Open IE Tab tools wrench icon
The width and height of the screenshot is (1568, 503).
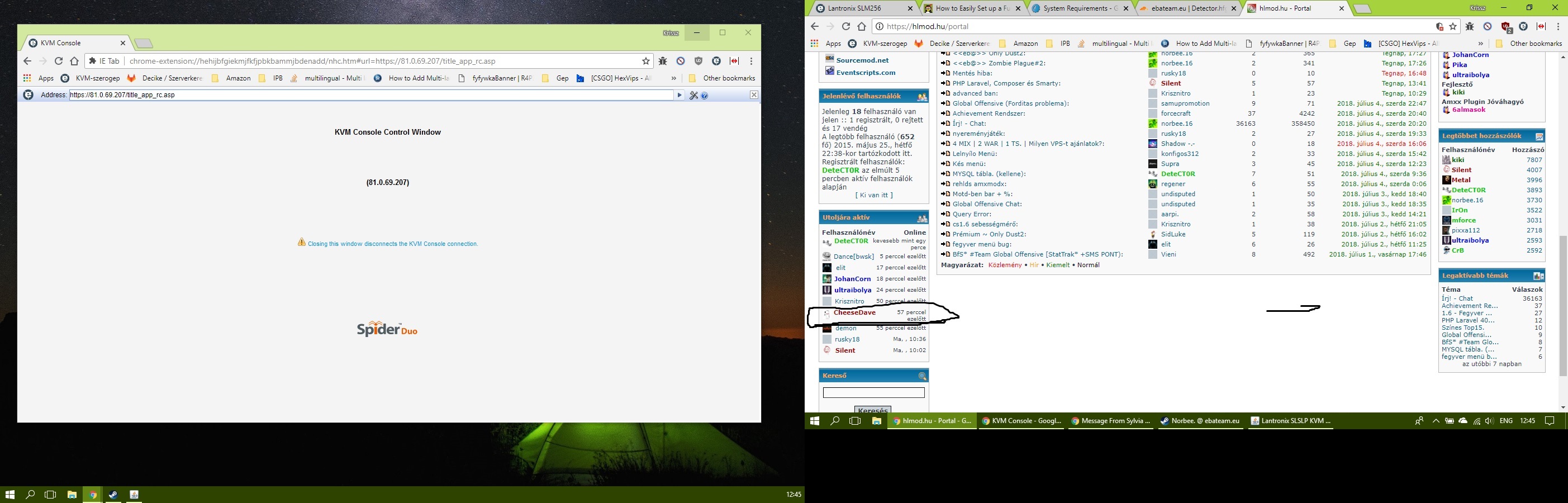tap(693, 95)
